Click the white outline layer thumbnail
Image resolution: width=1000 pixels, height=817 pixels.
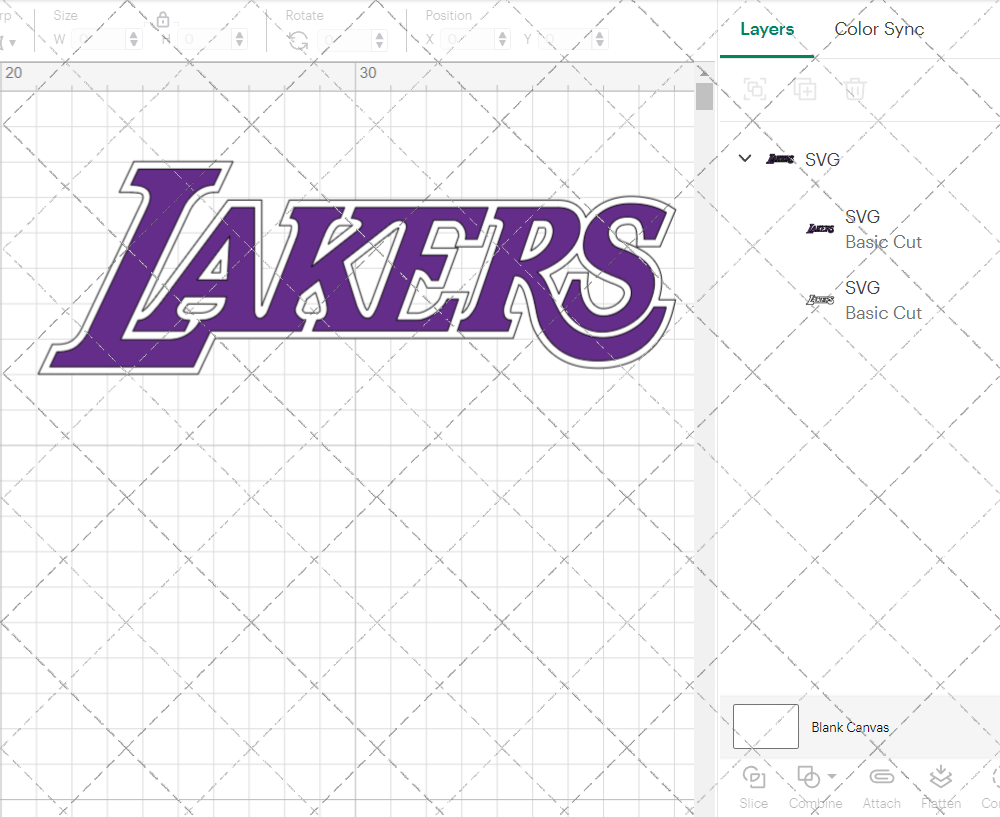(x=820, y=299)
